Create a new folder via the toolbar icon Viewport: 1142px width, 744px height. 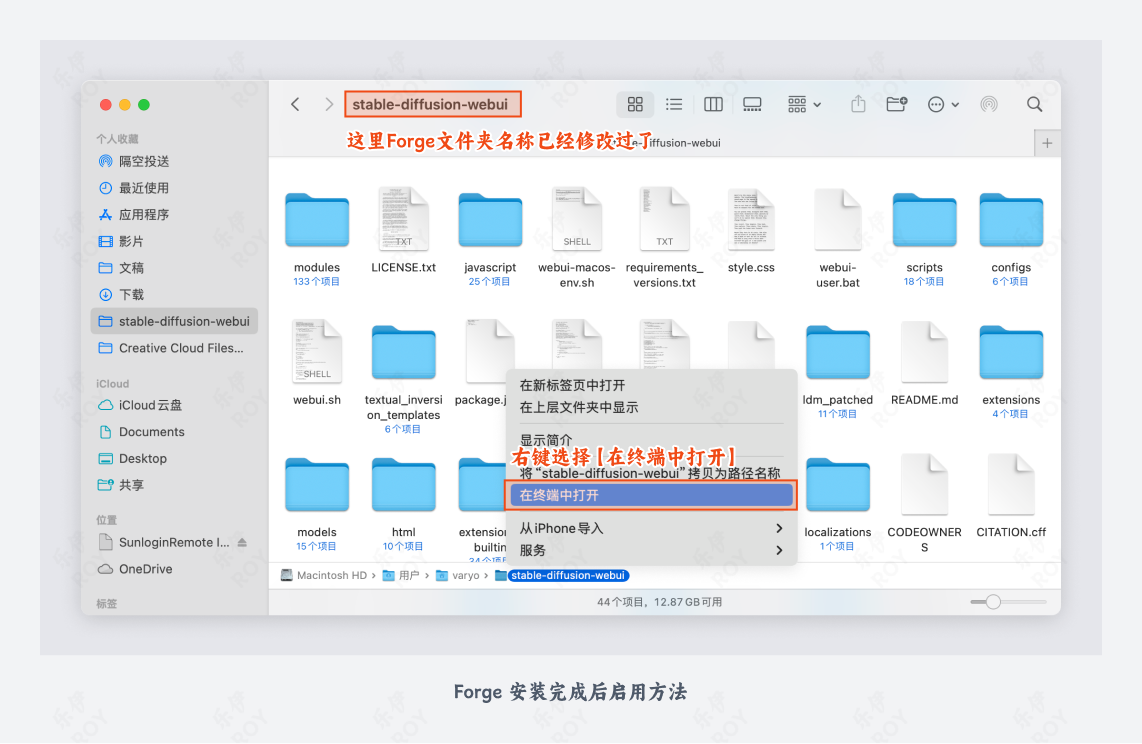tap(896, 104)
